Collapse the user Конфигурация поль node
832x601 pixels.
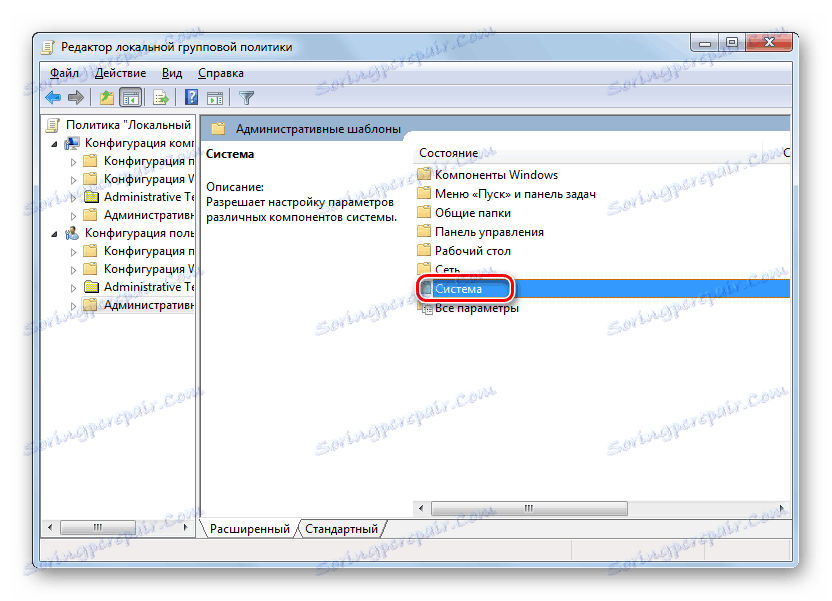pyautogui.click(x=54, y=234)
